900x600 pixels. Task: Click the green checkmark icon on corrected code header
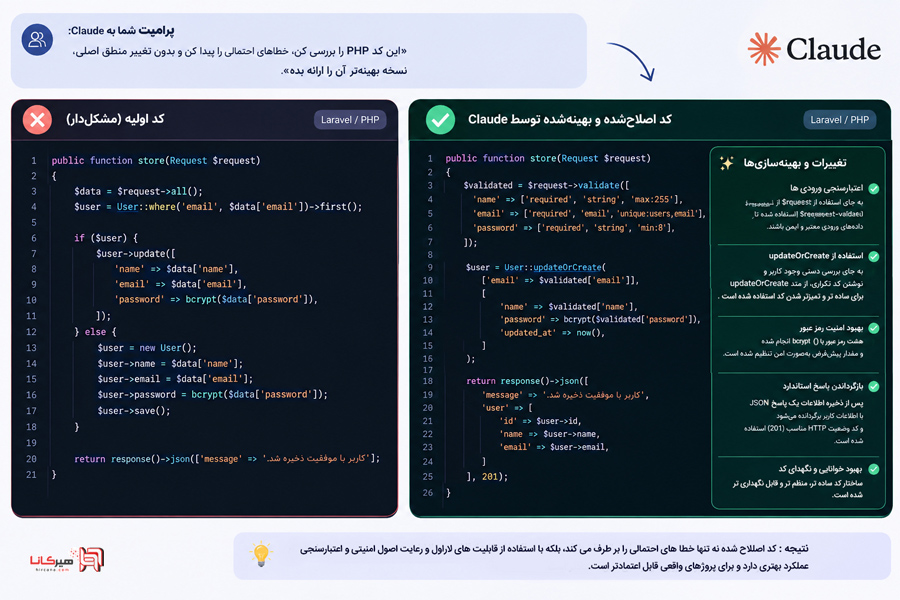click(440, 119)
